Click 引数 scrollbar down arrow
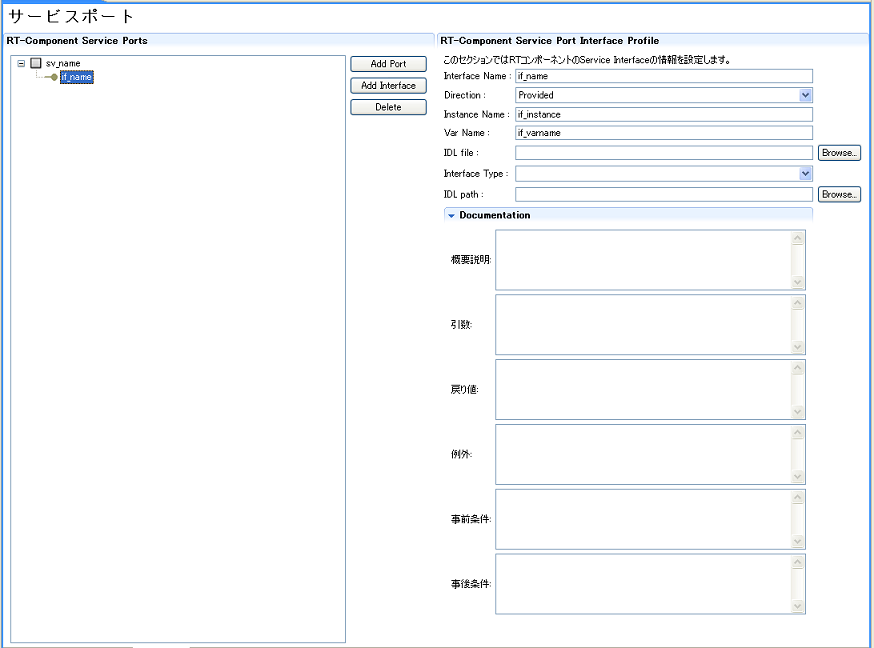Screen dimensions: 874x648 [798, 347]
